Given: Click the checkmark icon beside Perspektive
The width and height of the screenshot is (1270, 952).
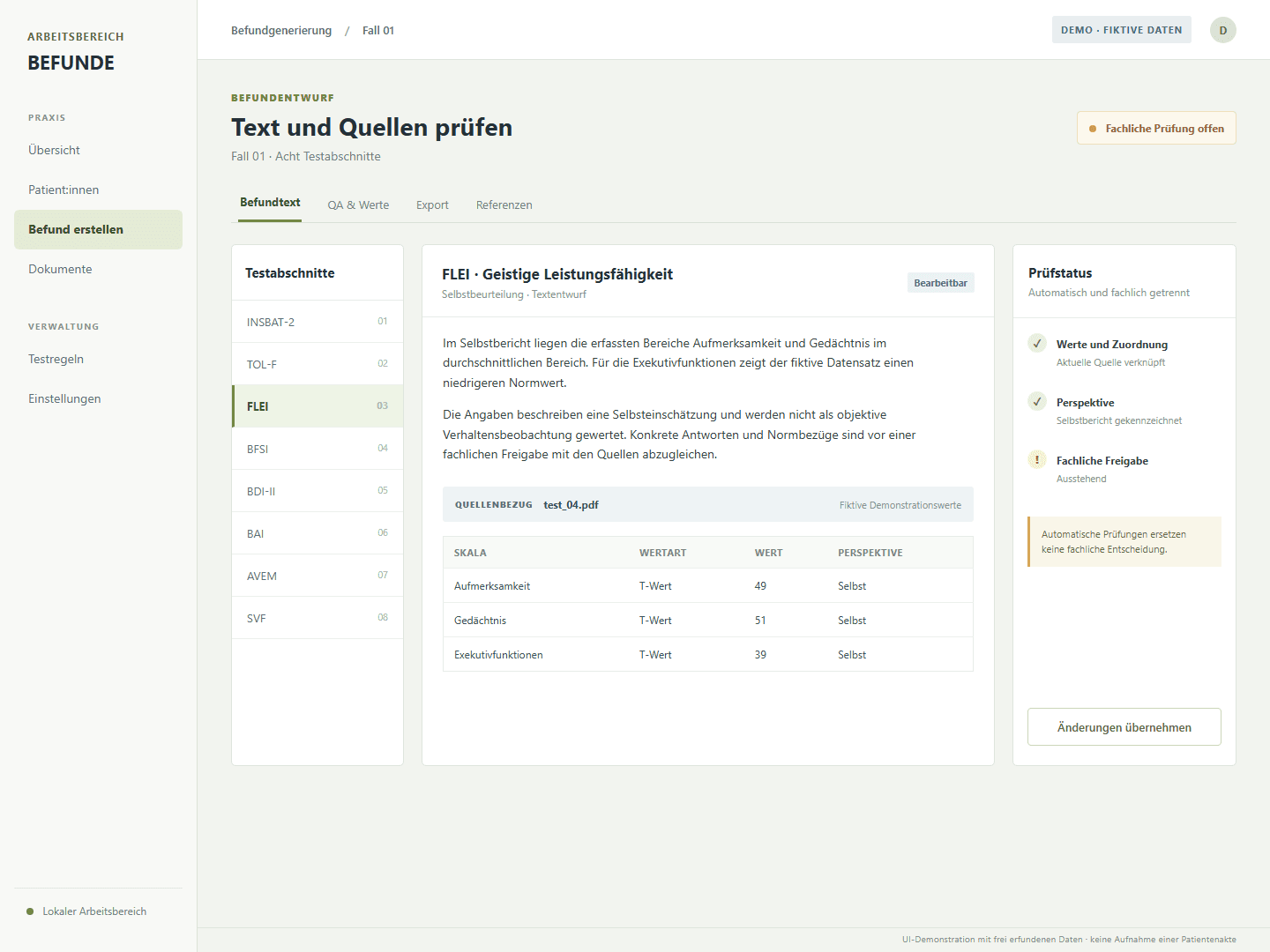Looking at the screenshot, I should tap(1037, 402).
